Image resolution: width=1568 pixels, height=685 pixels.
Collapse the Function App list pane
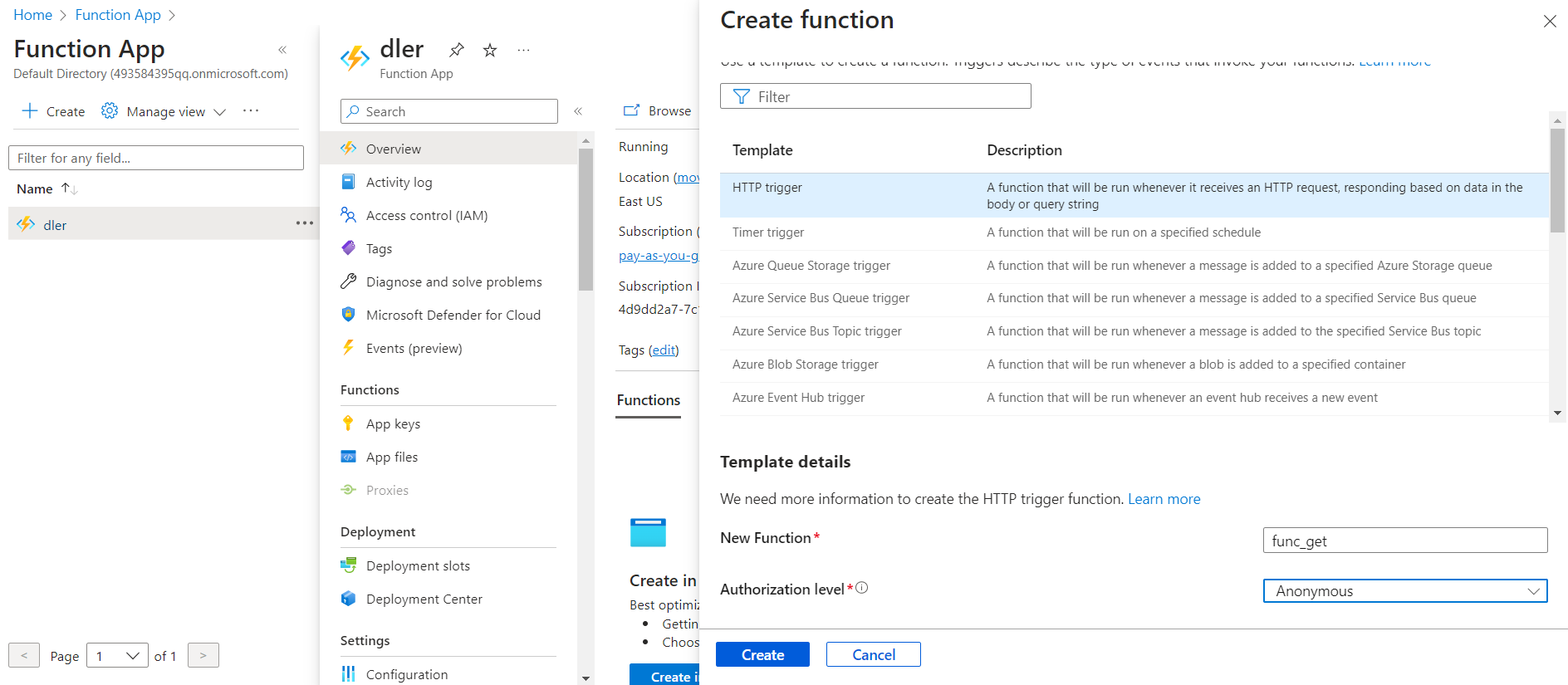[282, 50]
